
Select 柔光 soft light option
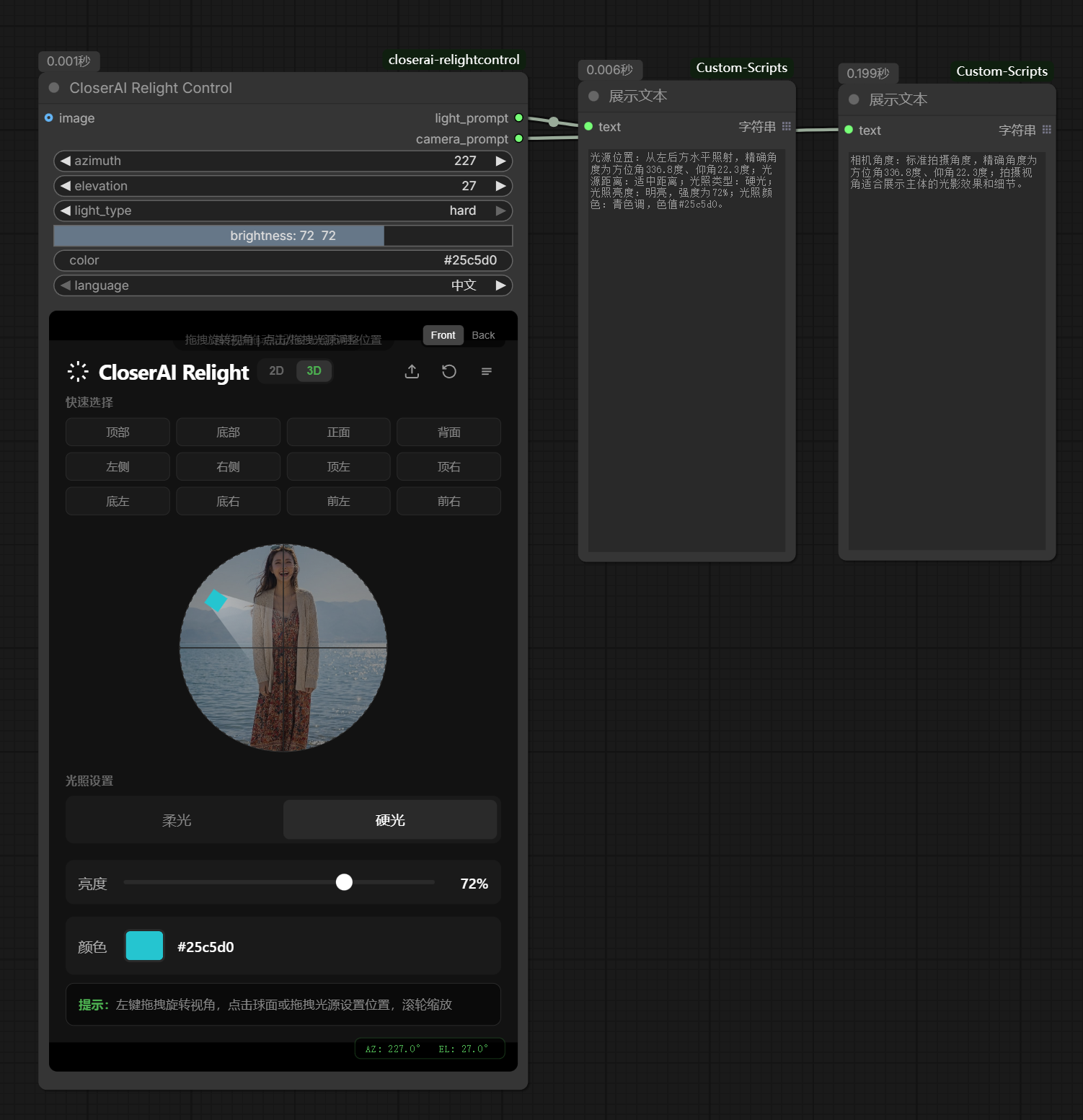pos(176,820)
